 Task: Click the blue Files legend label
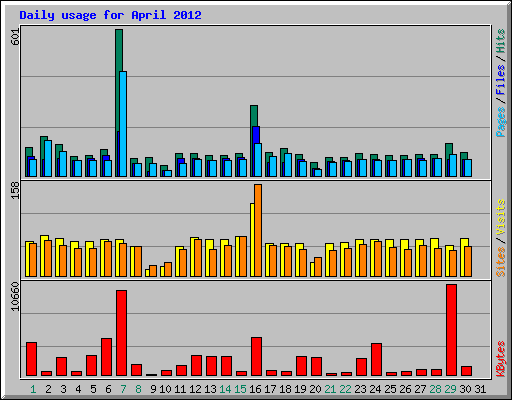click(500, 80)
